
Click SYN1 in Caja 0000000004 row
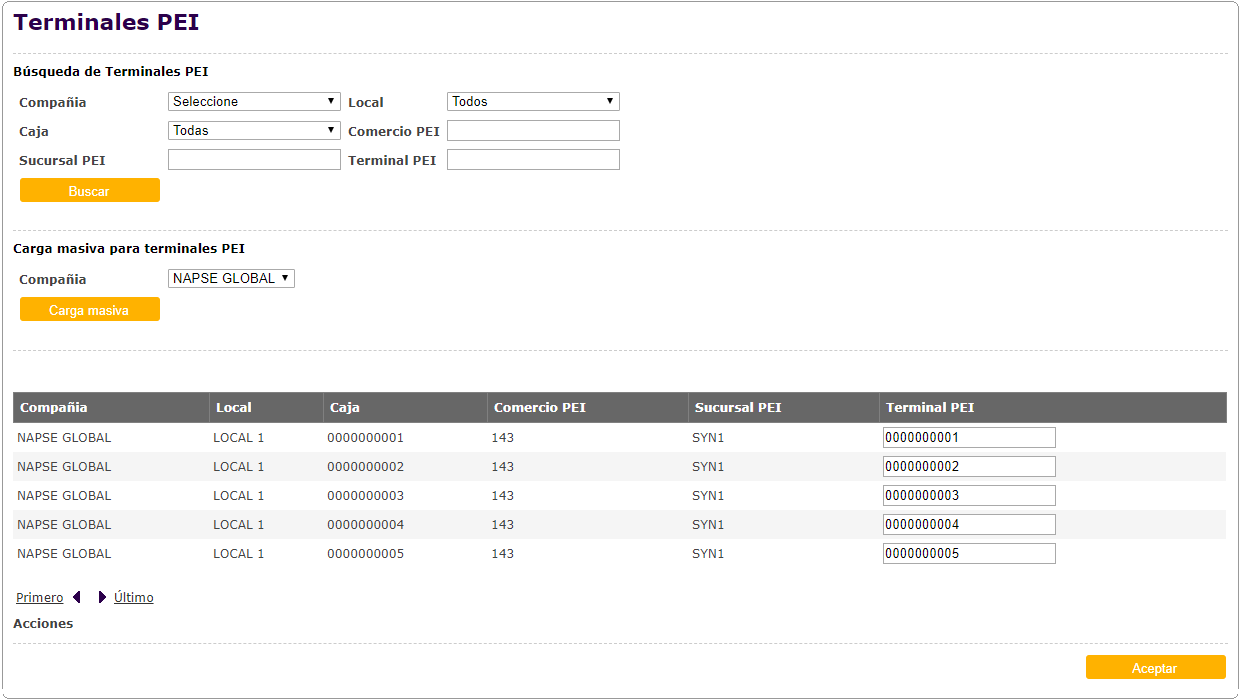[x=708, y=525]
